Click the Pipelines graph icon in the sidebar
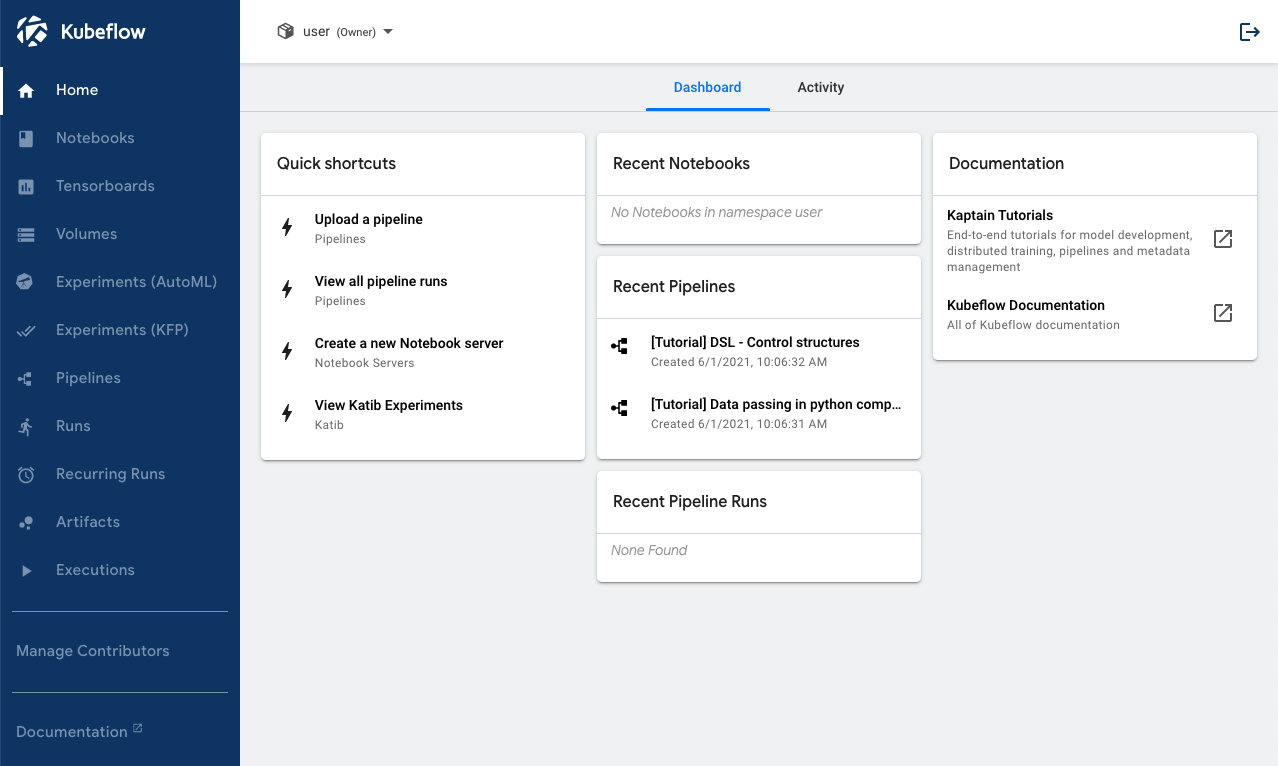This screenshot has width=1278, height=766. pos(26,378)
